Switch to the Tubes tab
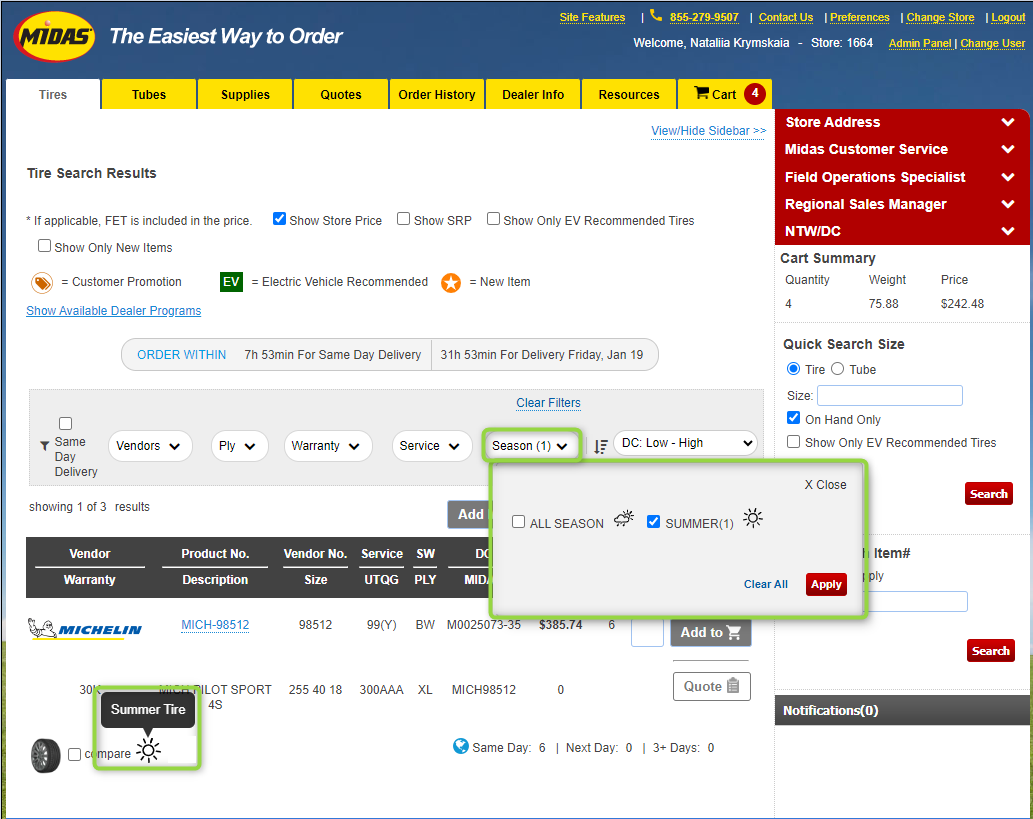1033x819 pixels. point(149,94)
